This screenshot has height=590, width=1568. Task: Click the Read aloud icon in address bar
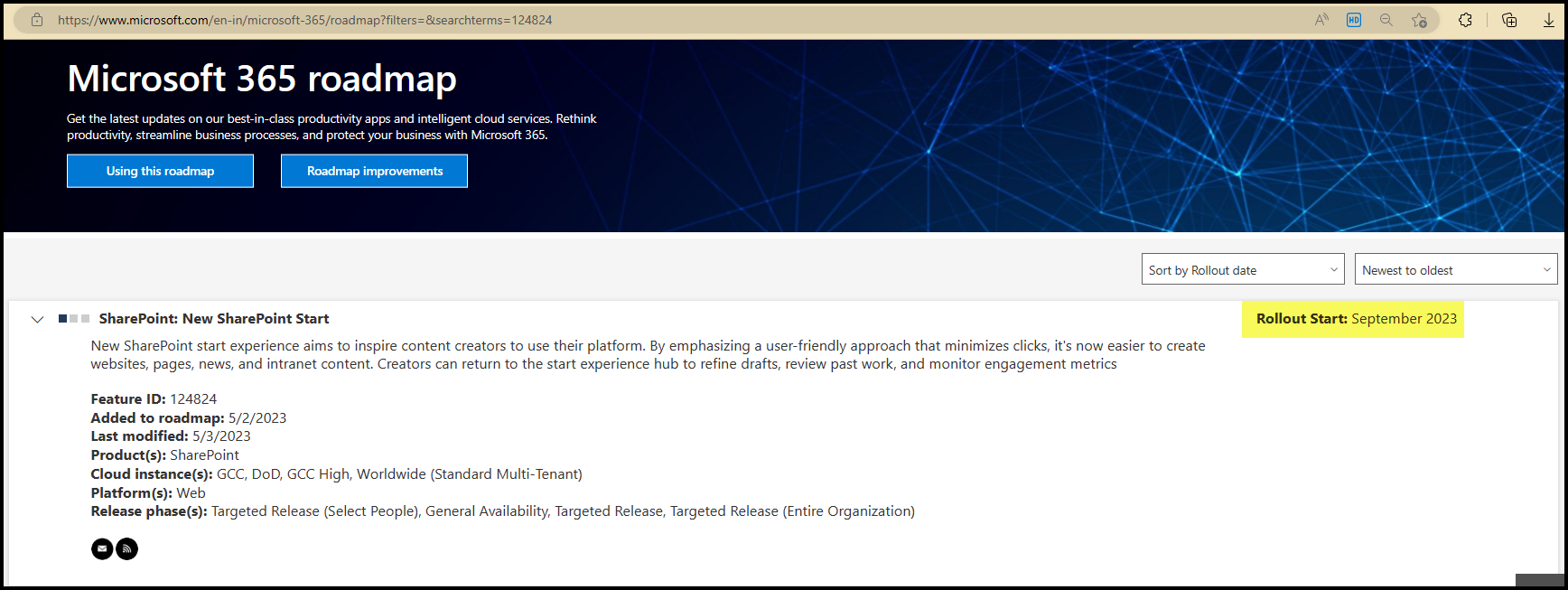pyautogui.click(x=1321, y=20)
